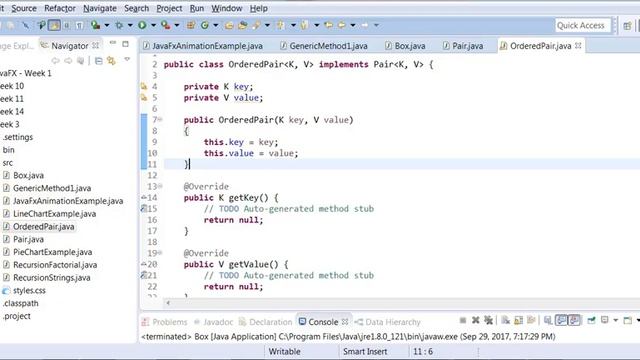This screenshot has height=360, width=640.
Task: Minimize the Navigator view
Action: (x=113, y=43)
